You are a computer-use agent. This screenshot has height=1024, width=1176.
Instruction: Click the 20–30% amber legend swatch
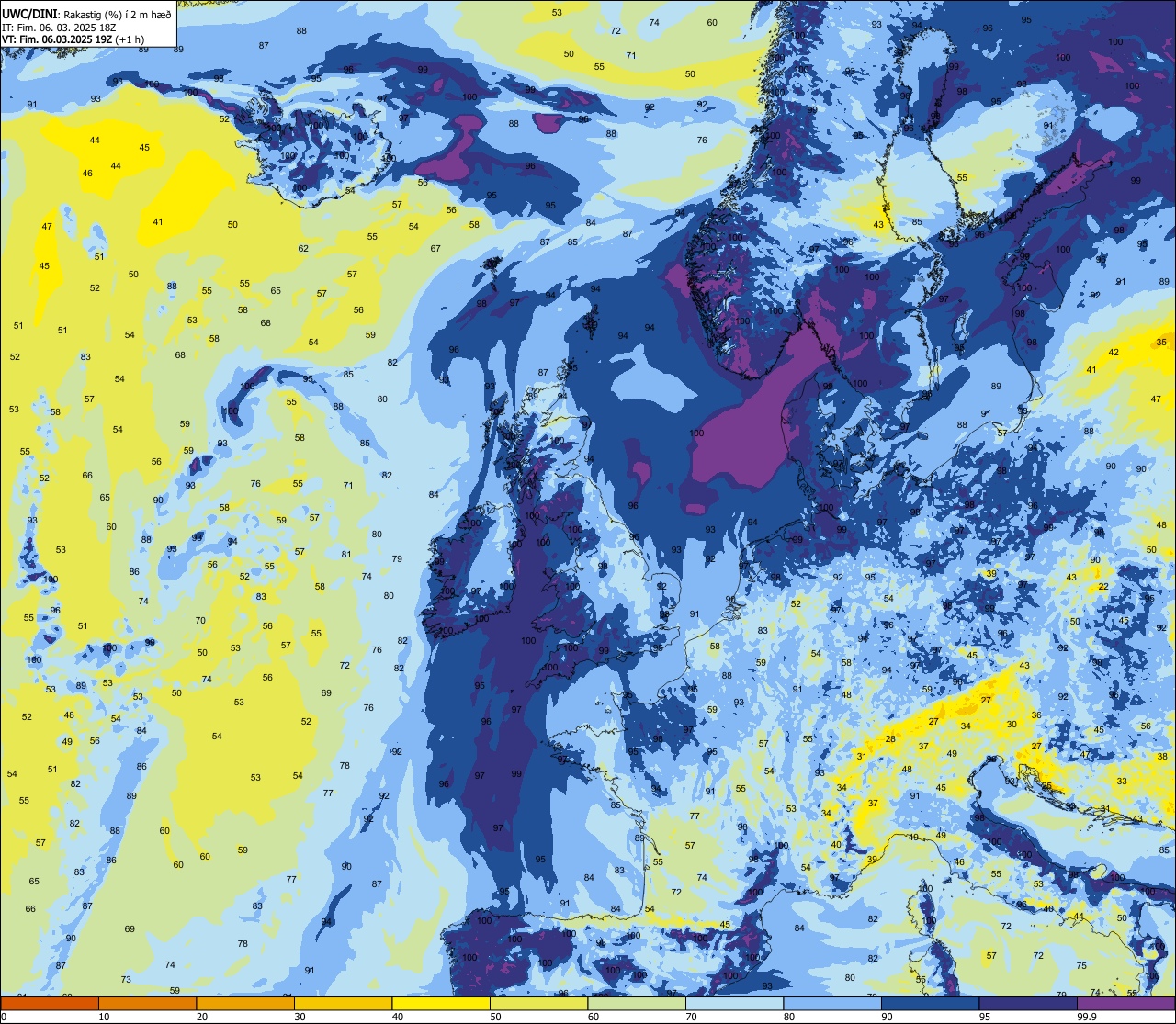[x=245, y=1004]
